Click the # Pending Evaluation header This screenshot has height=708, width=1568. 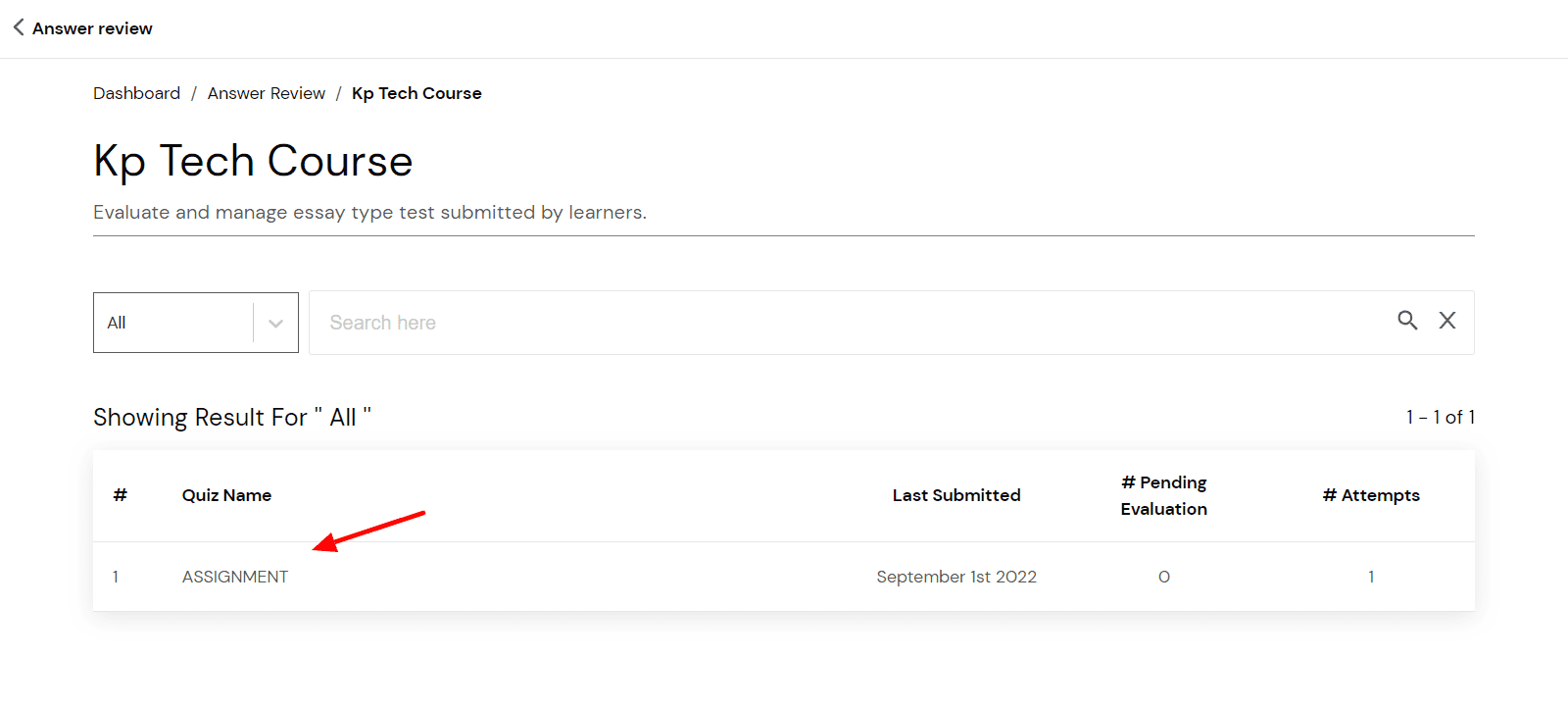click(x=1164, y=495)
